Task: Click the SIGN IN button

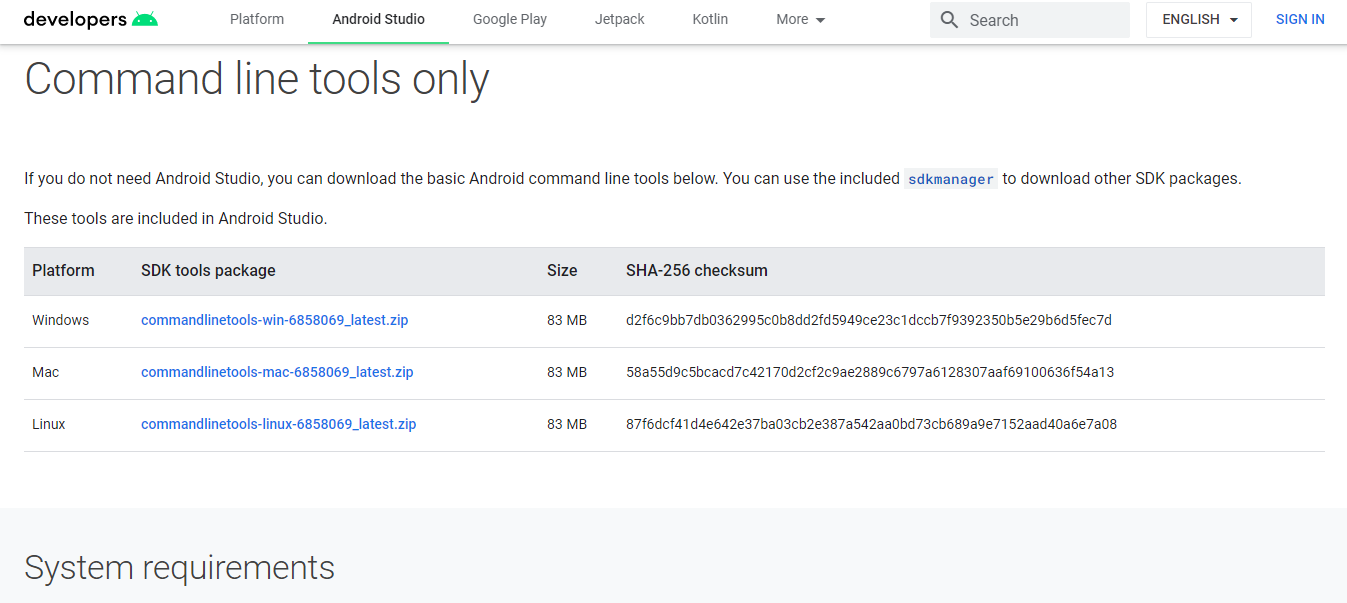Action: pos(1299,19)
